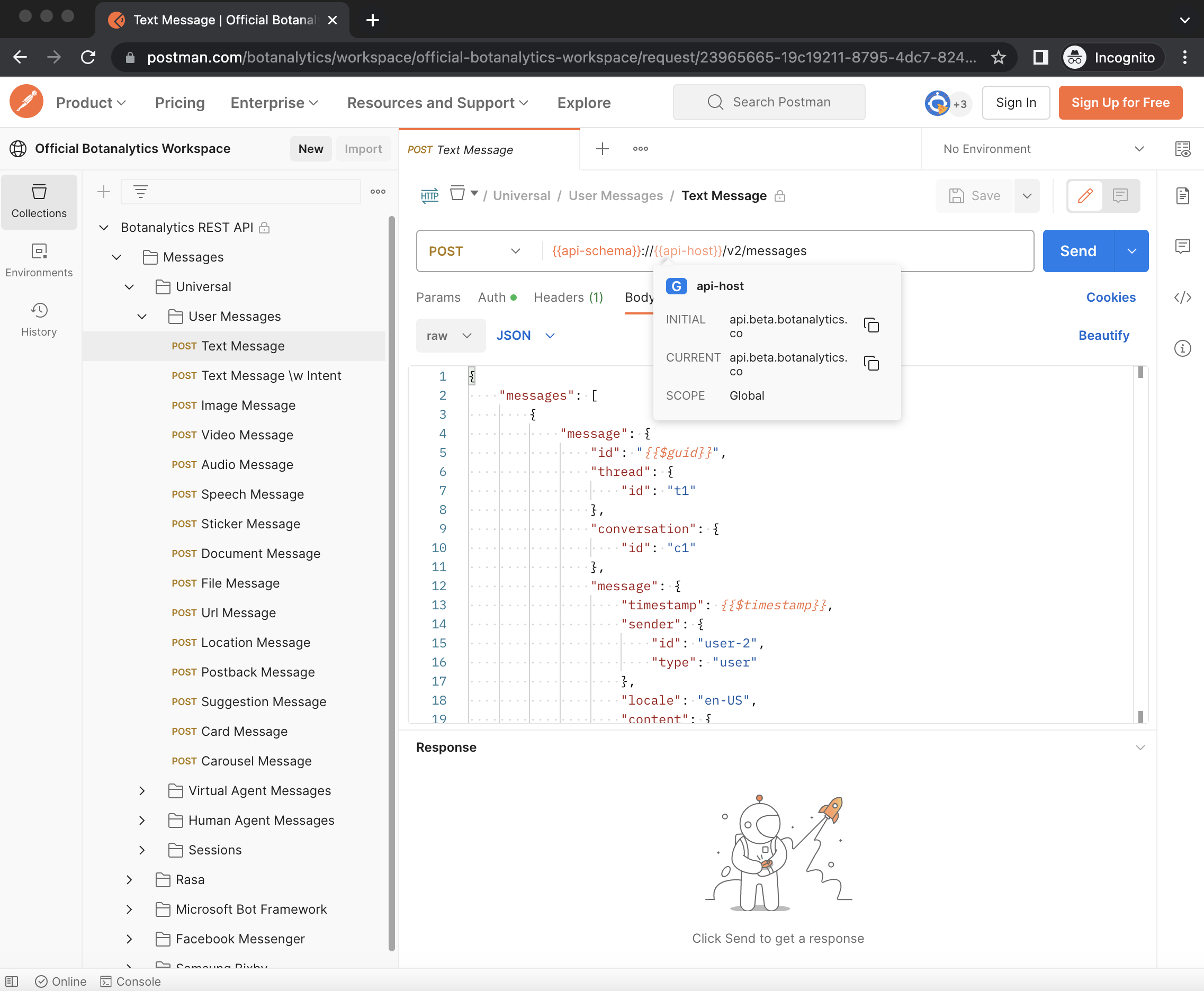Viewport: 1204px width, 991px height.
Task: Open the code snippet icon
Action: tap(1182, 298)
